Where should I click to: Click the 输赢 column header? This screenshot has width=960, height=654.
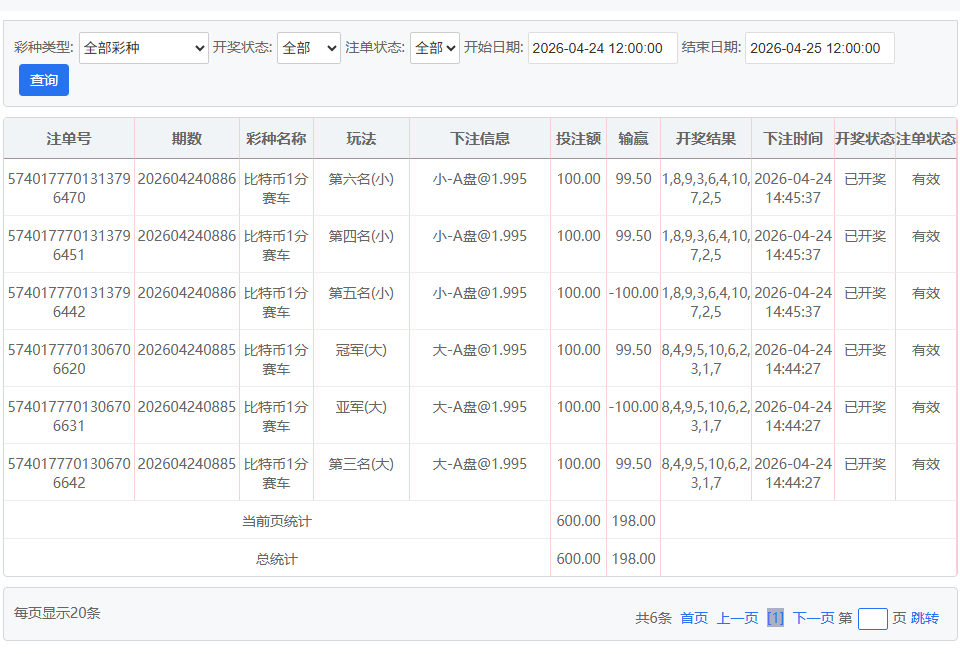633,138
